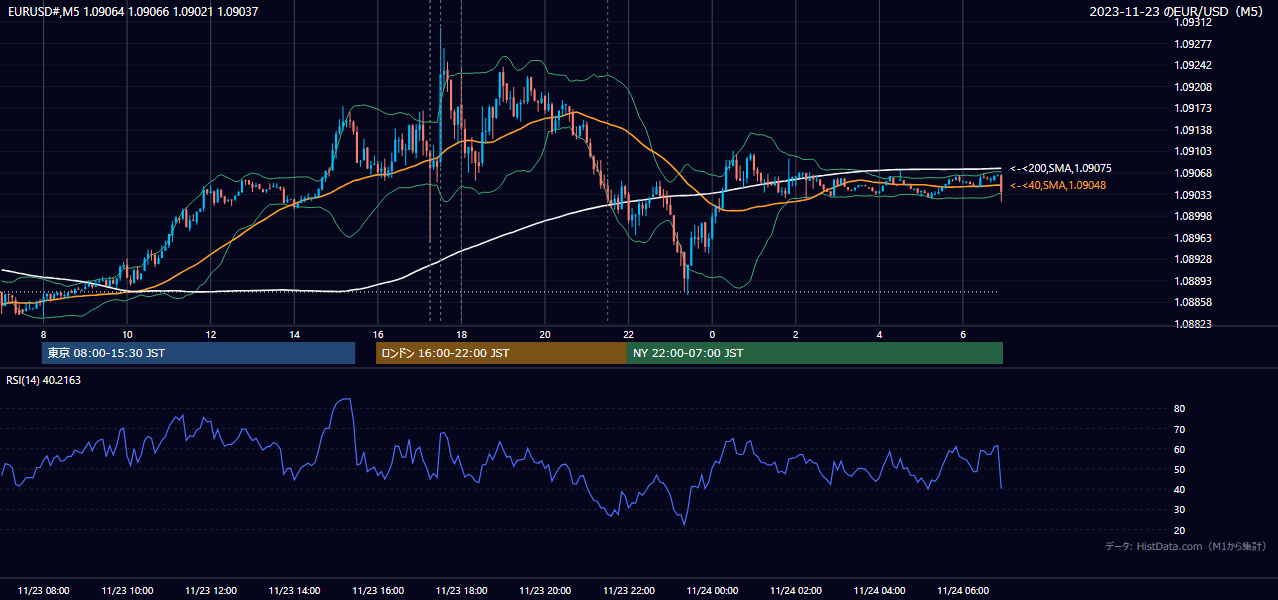
Task: Click the 11/24 00:00 date label
Action: 712,591
